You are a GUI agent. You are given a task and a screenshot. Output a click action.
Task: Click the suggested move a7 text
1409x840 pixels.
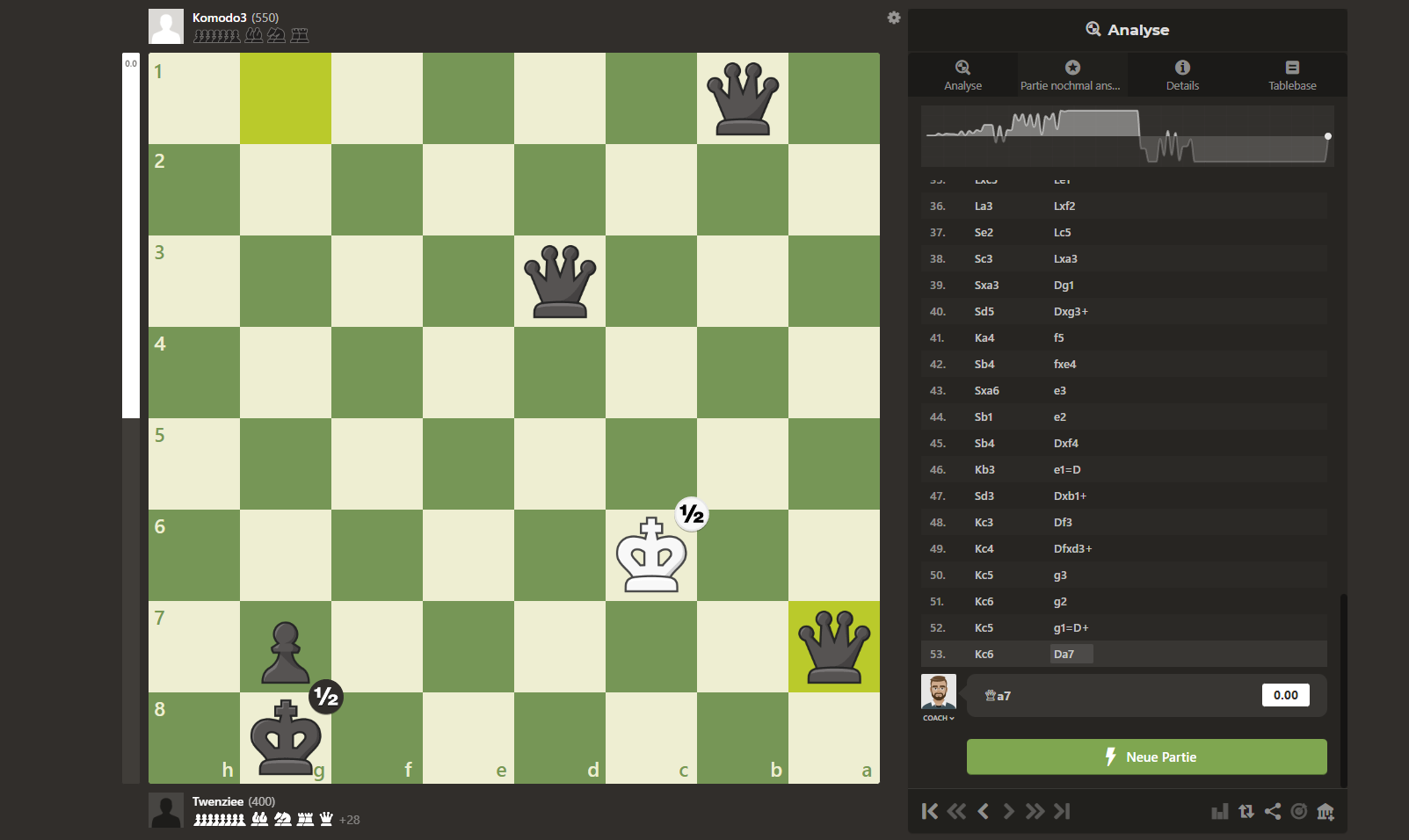(998, 695)
